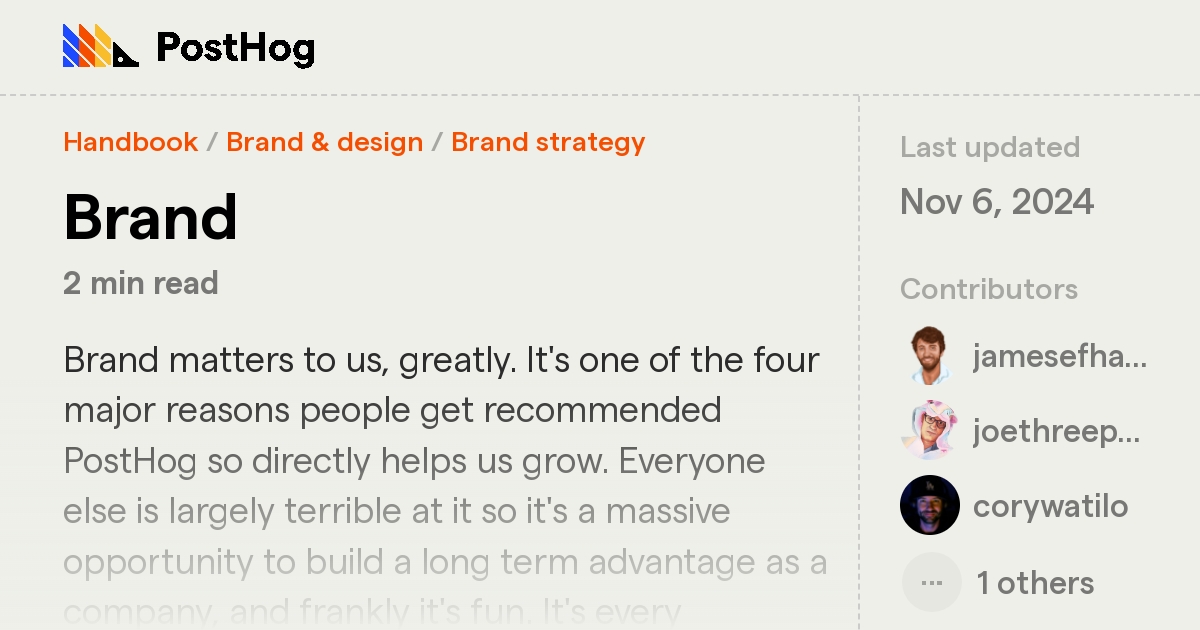Image resolution: width=1200 pixels, height=630 pixels.
Task: Click joethreep's contributor avatar
Action: click(928, 432)
